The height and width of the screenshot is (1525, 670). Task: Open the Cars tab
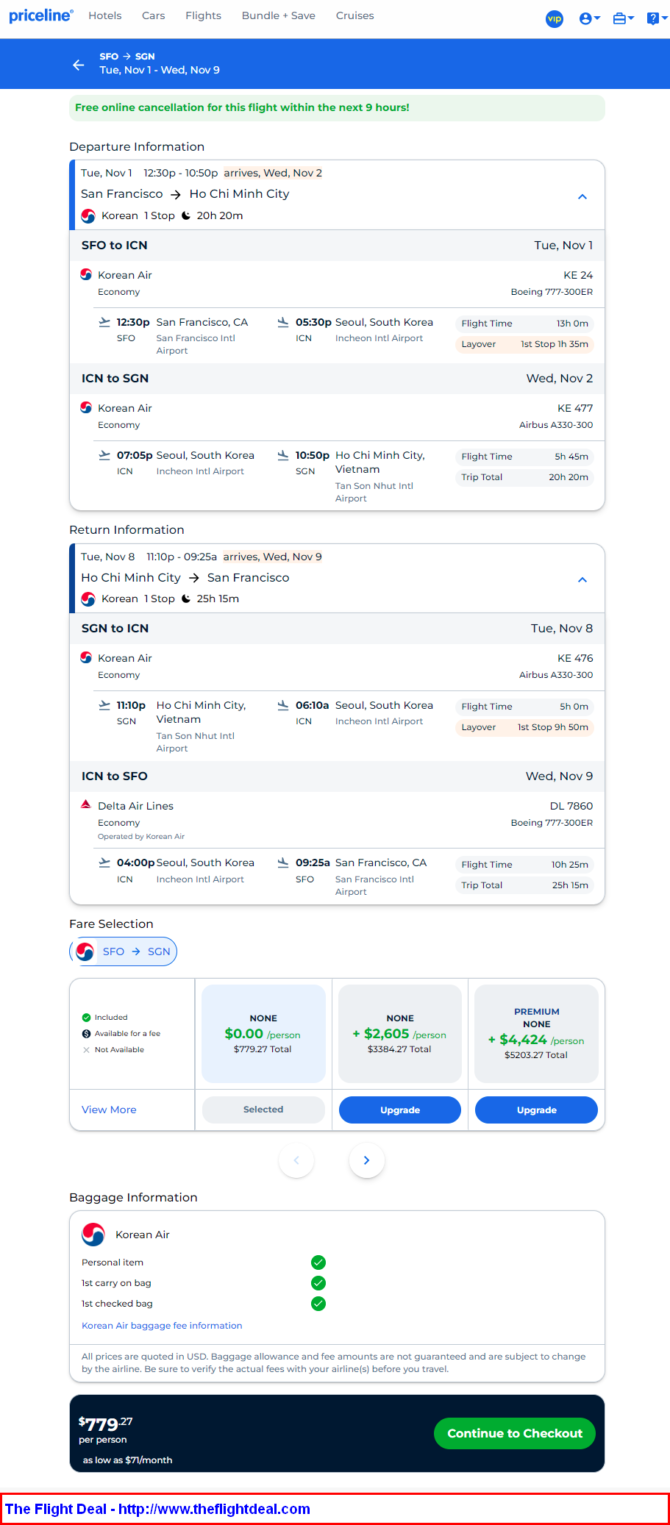pyautogui.click(x=153, y=16)
